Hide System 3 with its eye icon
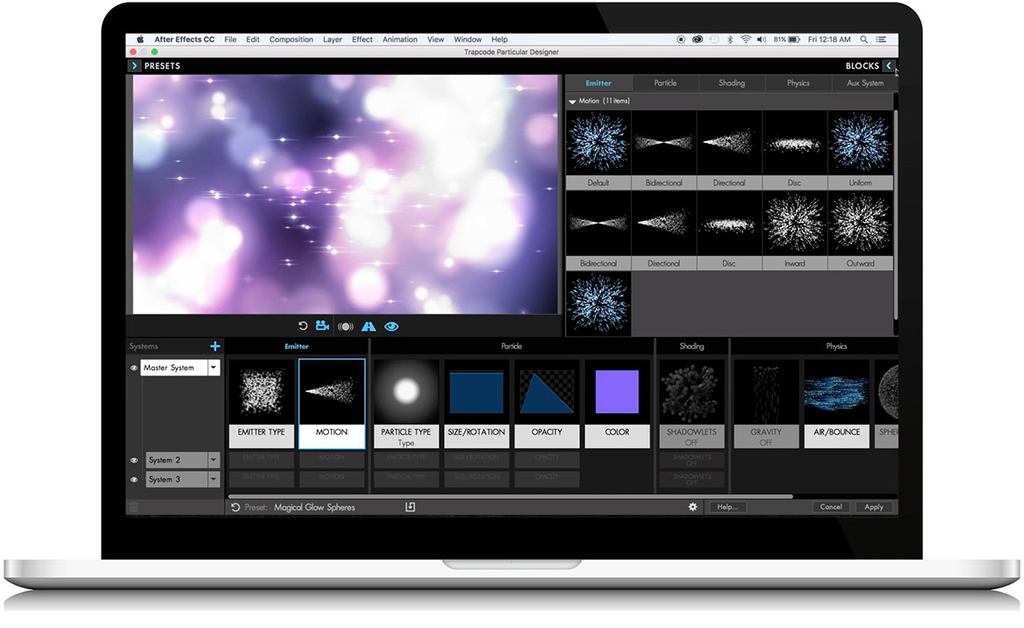Screen dimensions: 1024x628 pyautogui.click(x=134, y=480)
